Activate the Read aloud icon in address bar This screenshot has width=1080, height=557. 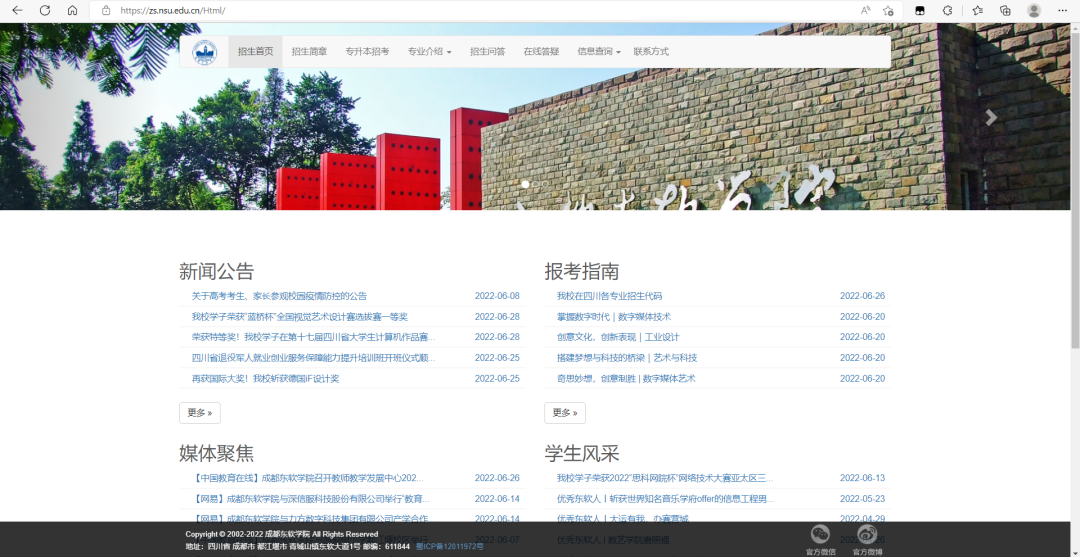coord(866,10)
